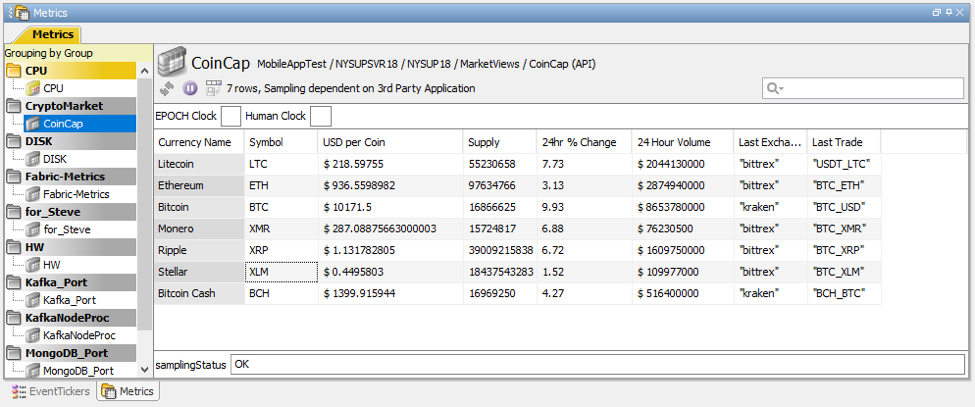Select the Bitcoin Cash name cell
The height and width of the screenshot is (407, 975).
199,293
